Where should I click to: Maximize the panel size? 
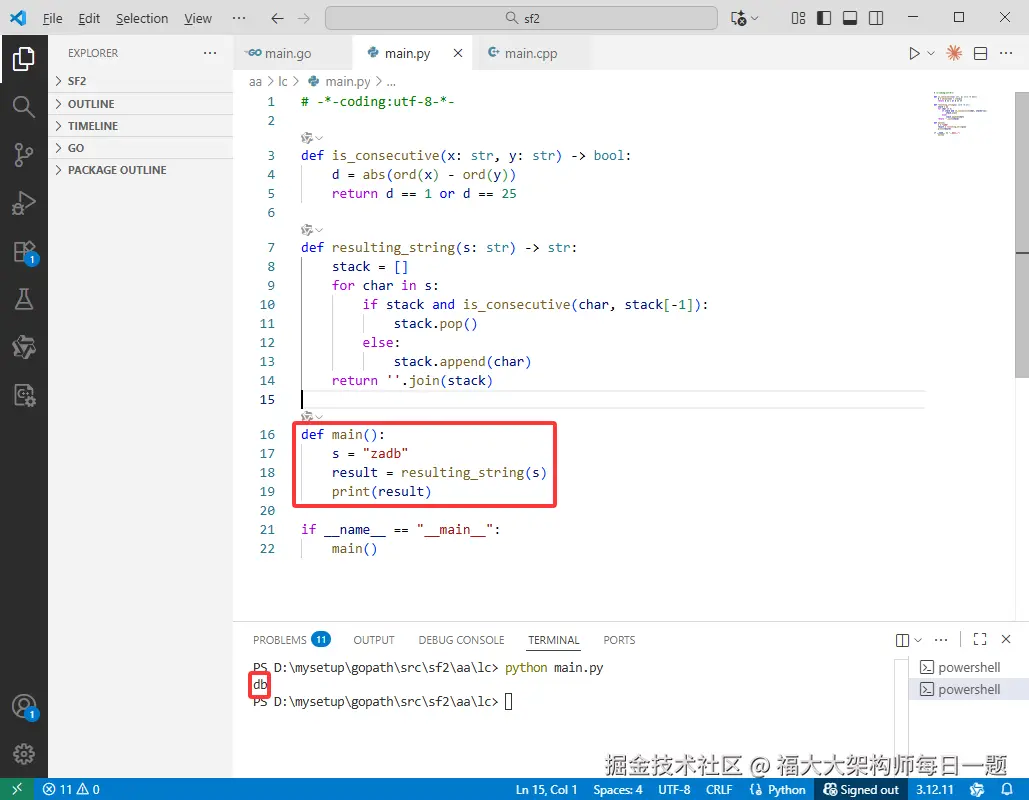tap(980, 639)
